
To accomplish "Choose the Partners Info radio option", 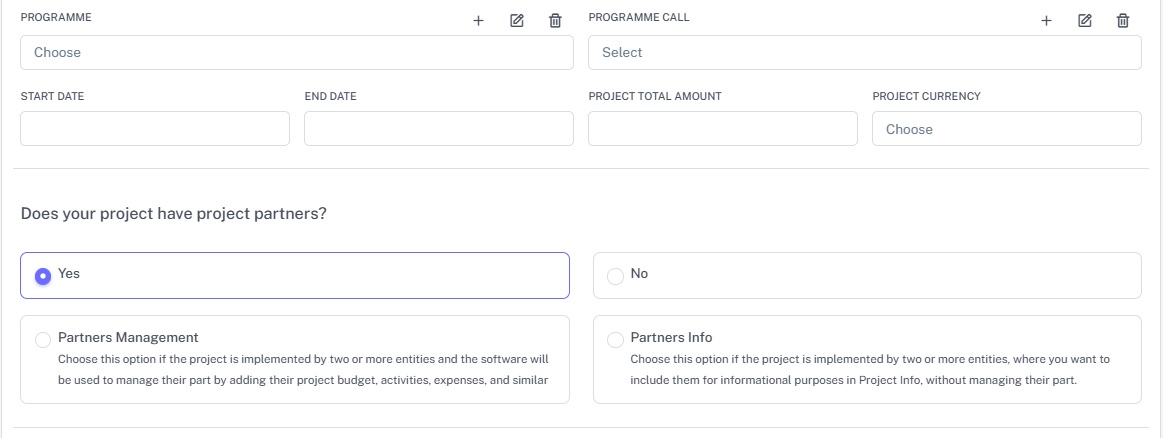I will 616,340.
